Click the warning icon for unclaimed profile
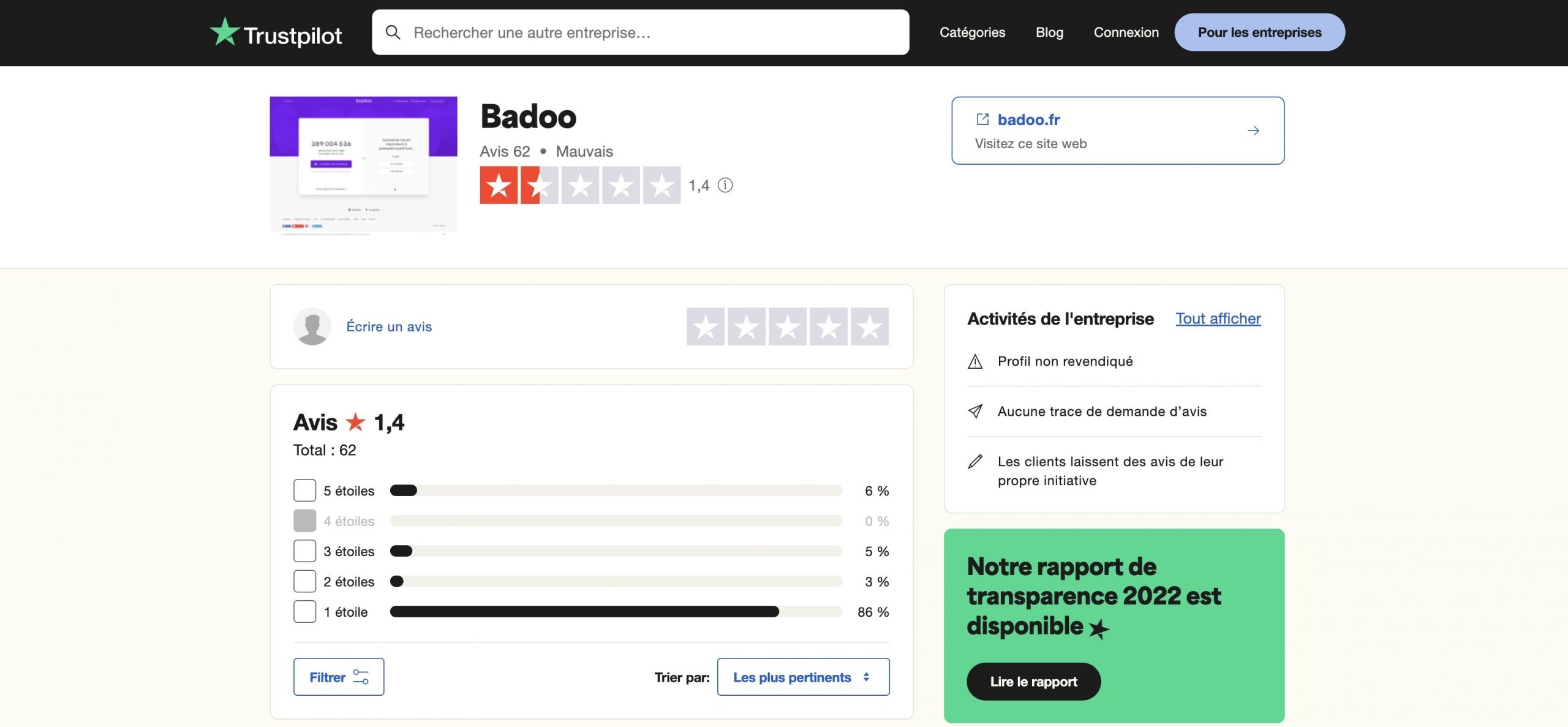 point(975,362)
